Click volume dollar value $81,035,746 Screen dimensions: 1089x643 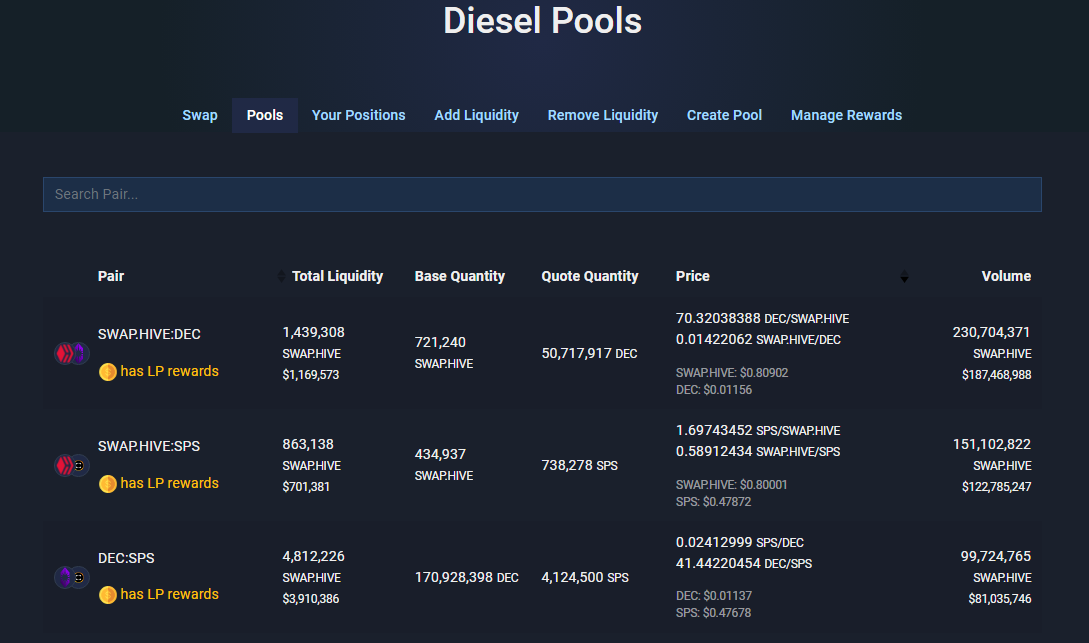[x=999, y=599]
